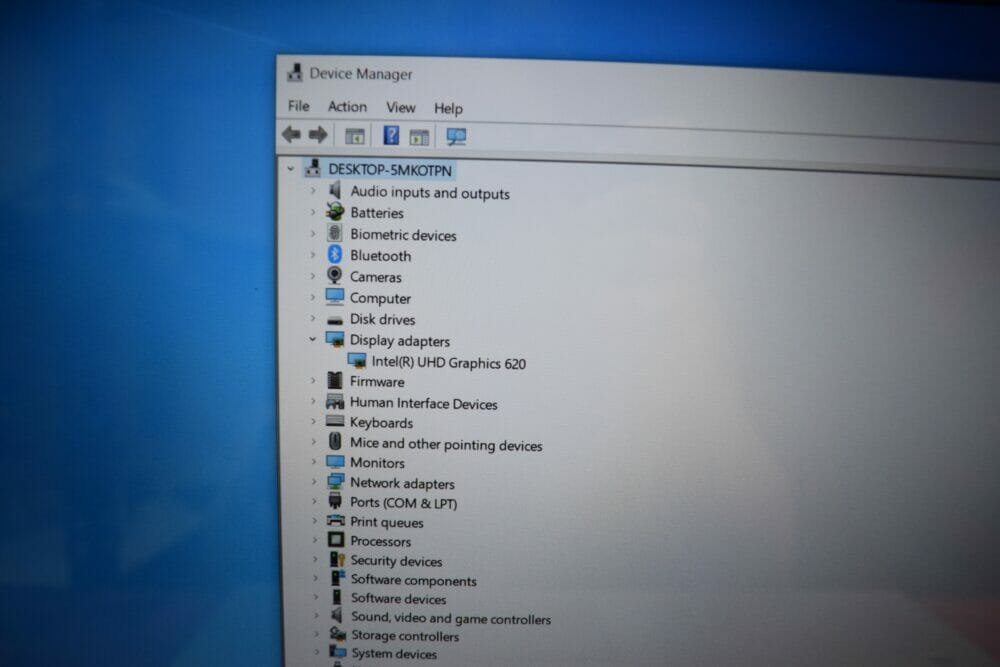Select the Monitors label
This screenshot has height=667, width=1000.
pyautogui.click(x=377, y=462)
